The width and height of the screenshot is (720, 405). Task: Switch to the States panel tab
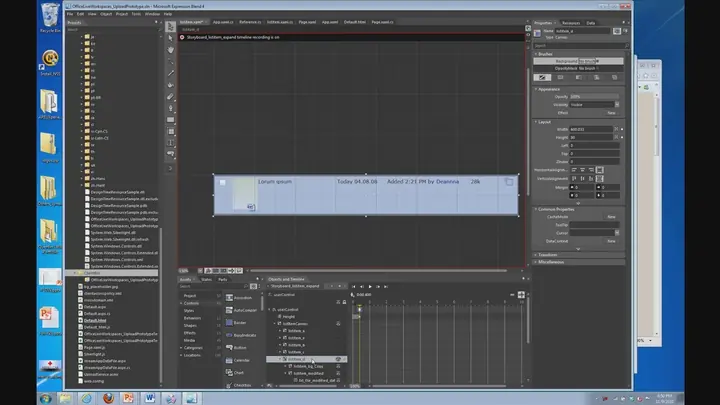pos(207,279)
